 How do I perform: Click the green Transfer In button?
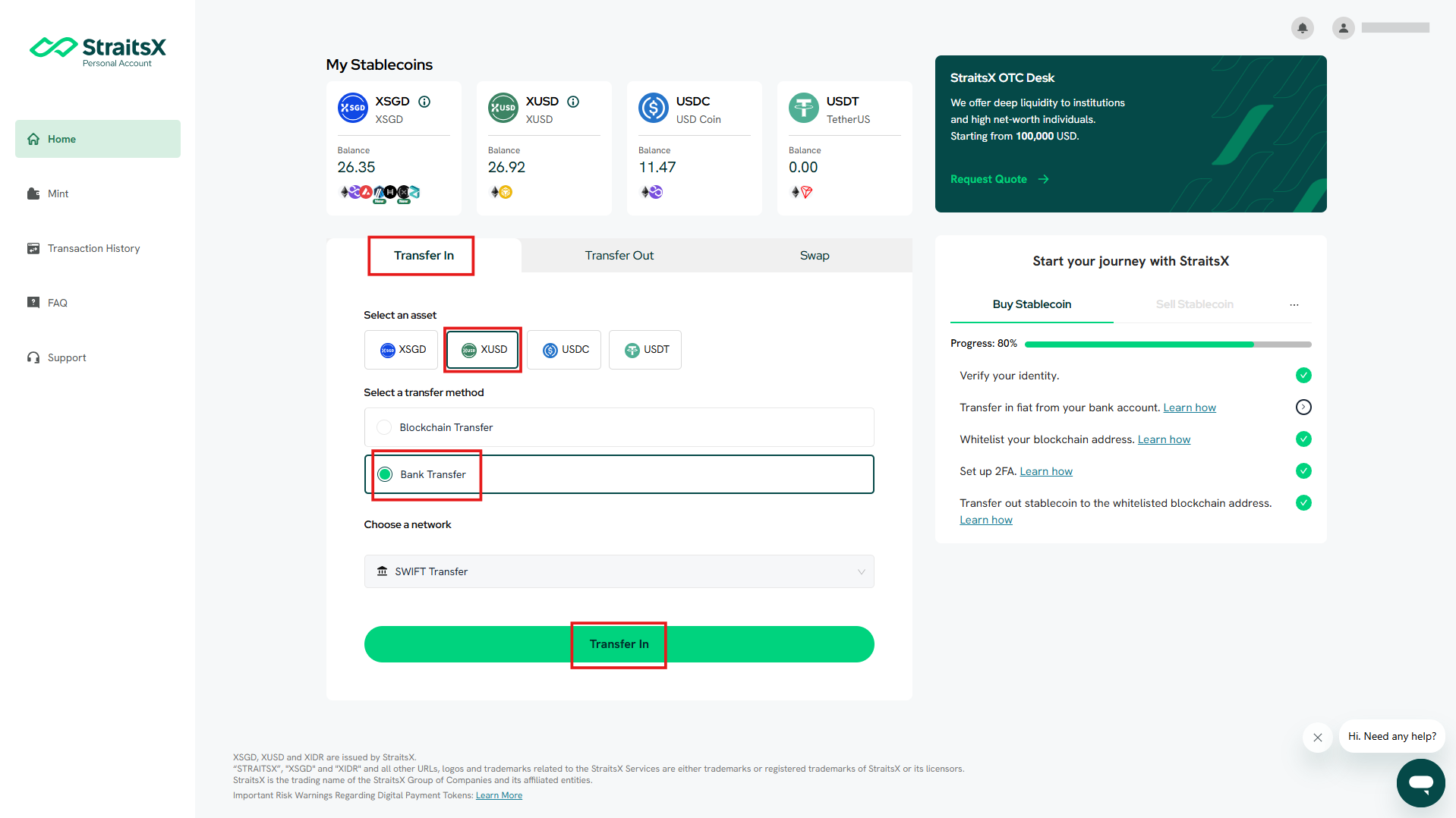[619, 644]
